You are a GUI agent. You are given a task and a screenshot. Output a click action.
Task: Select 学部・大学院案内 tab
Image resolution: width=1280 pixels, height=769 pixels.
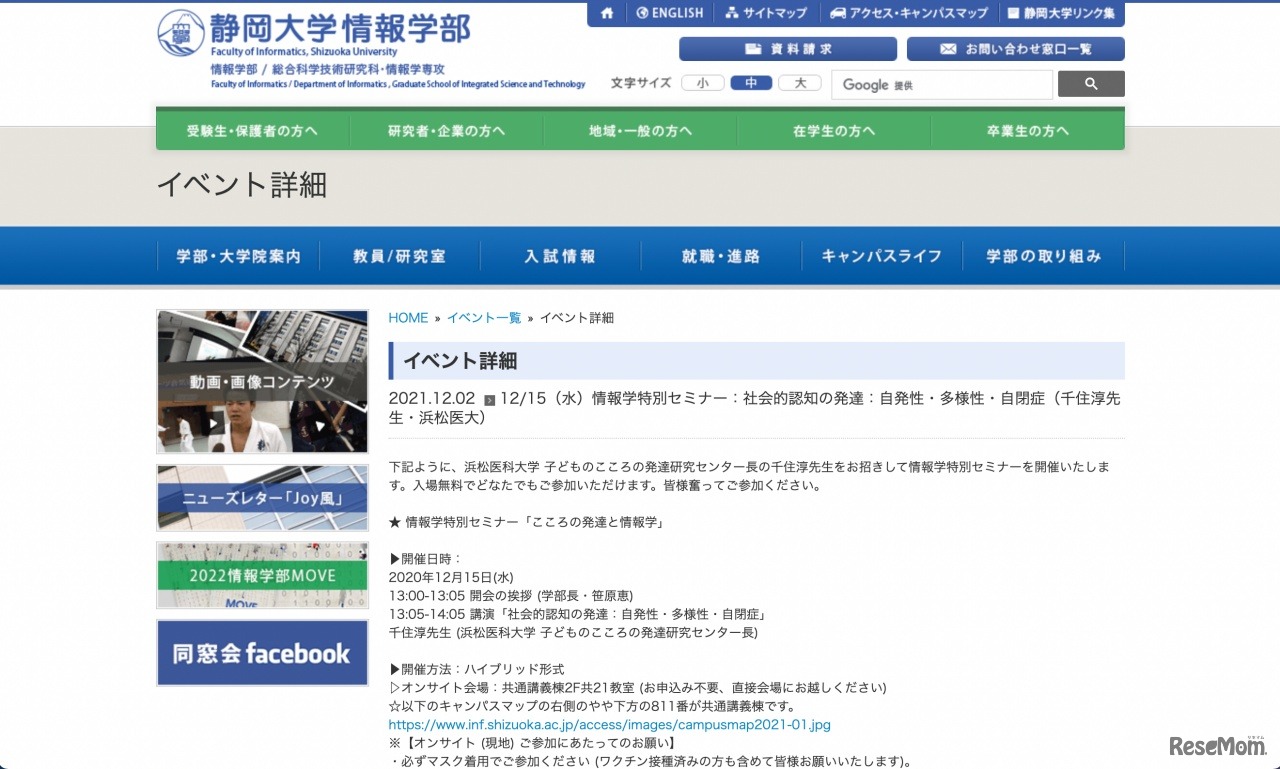coord(238,256)
